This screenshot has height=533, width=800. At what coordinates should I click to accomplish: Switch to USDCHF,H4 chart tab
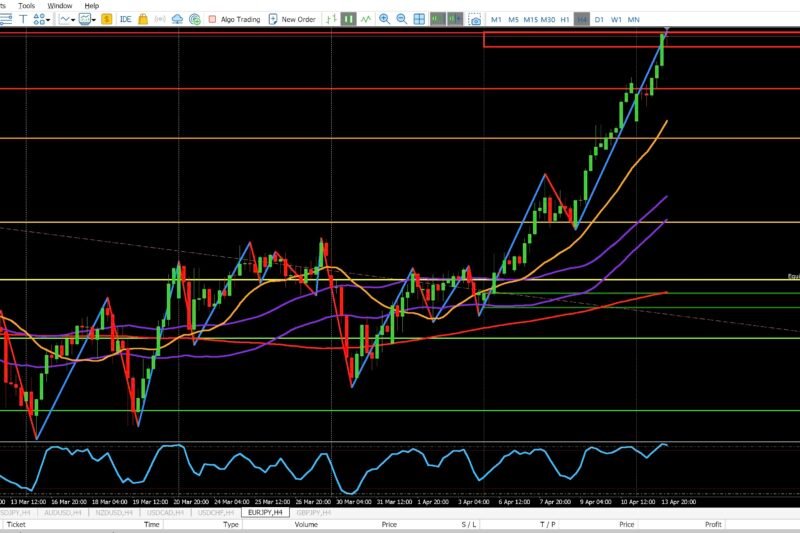(x=215, y=513)
